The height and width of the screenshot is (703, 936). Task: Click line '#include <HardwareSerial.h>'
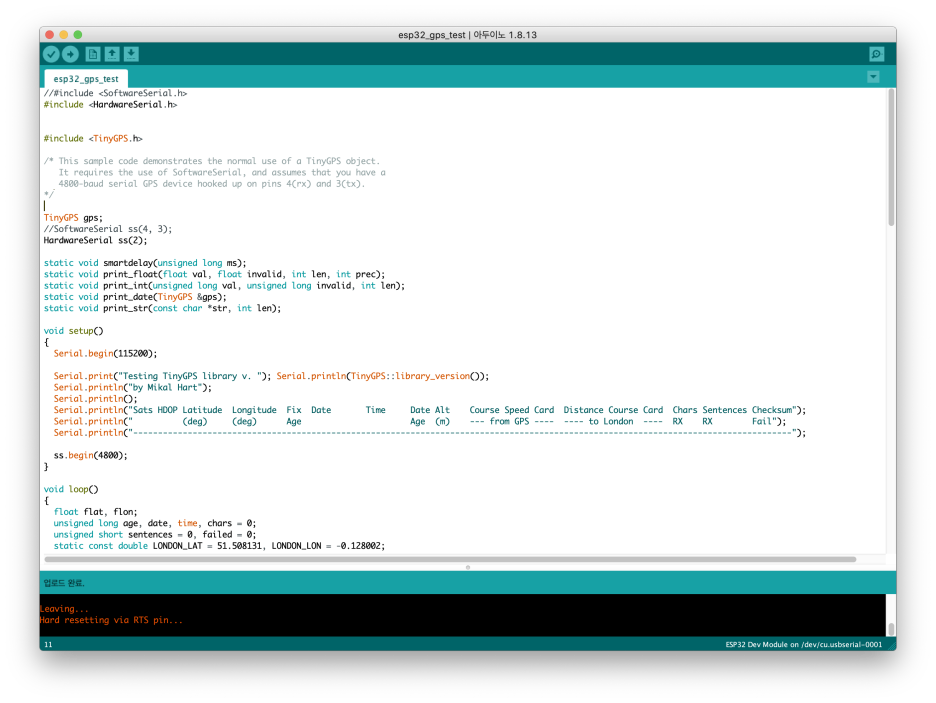tap(110, 104)
